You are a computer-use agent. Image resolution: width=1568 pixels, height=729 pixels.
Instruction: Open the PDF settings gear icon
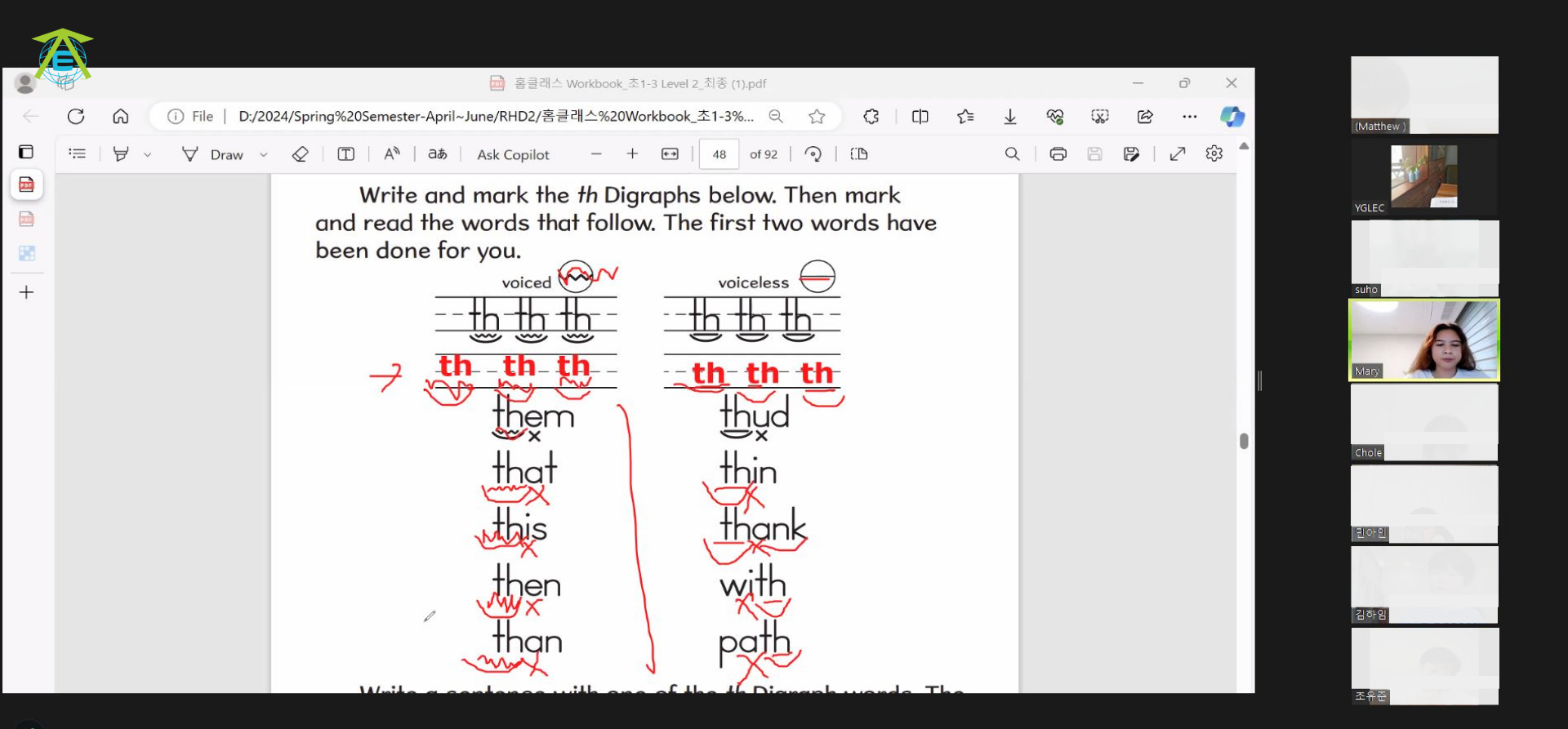coord(1214,153)
